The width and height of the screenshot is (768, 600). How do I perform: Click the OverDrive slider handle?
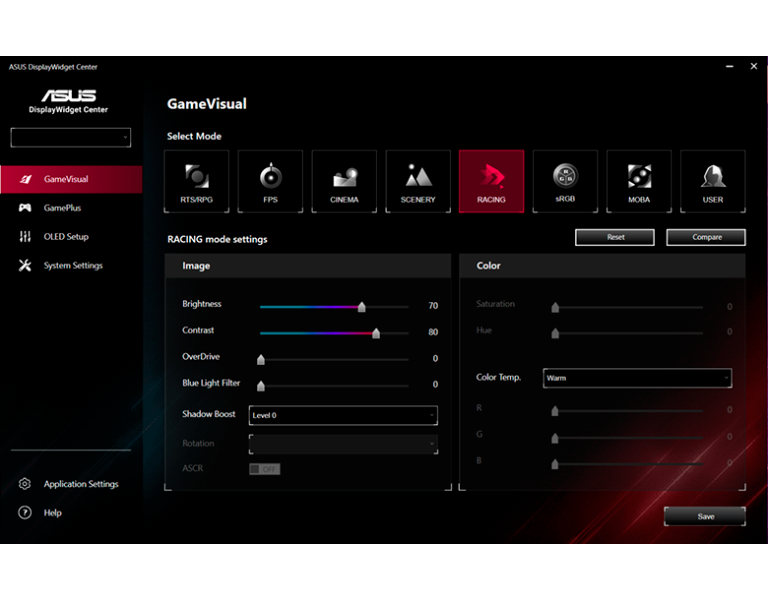(x=261, y=360)
